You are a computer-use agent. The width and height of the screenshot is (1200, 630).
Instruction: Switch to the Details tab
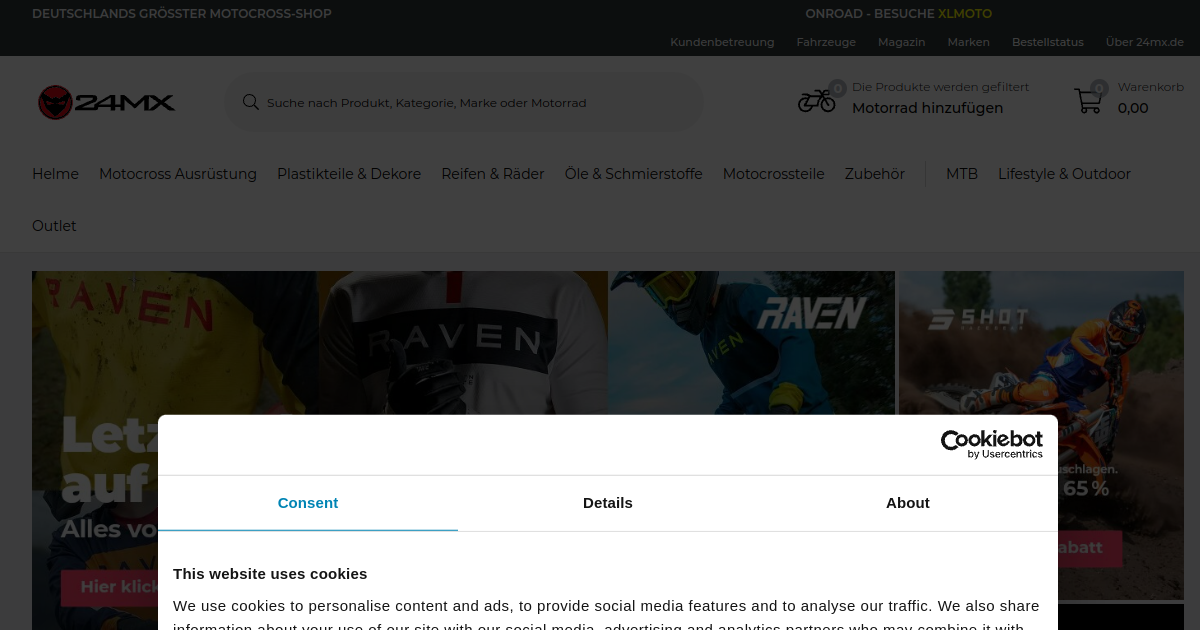(608, 503)
